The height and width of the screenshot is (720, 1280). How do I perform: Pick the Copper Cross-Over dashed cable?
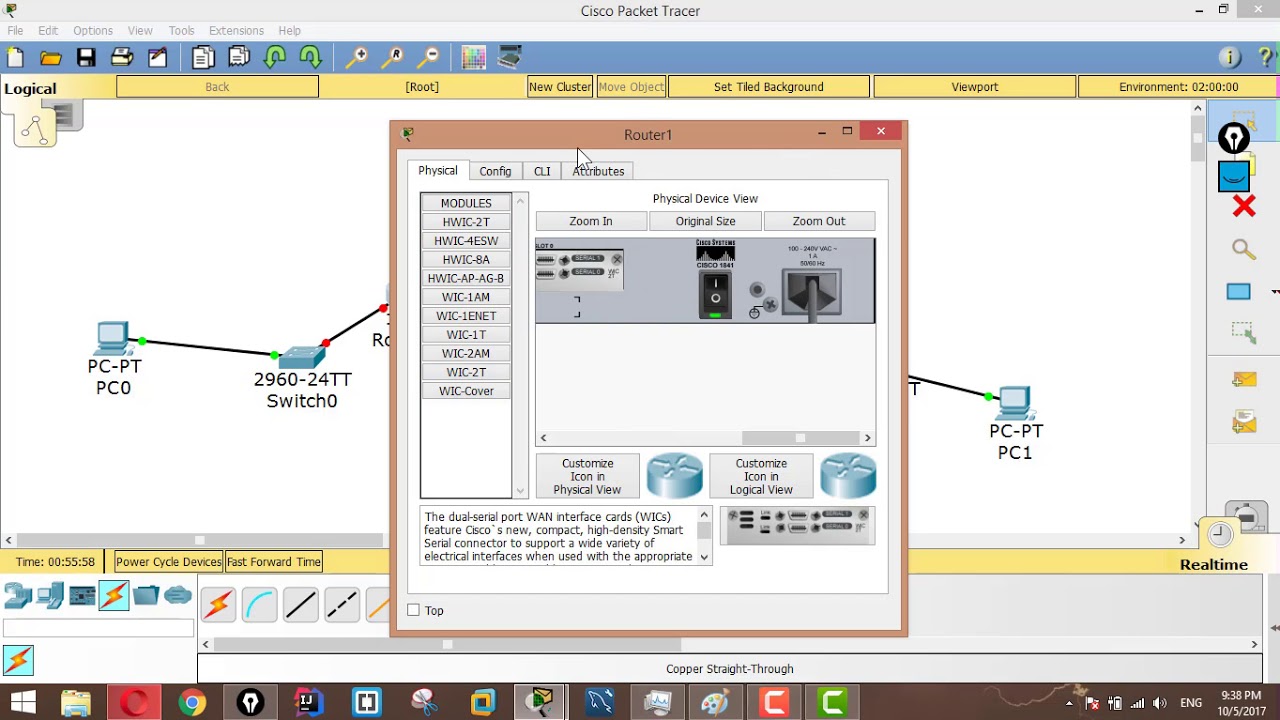[x=341, y=604]
